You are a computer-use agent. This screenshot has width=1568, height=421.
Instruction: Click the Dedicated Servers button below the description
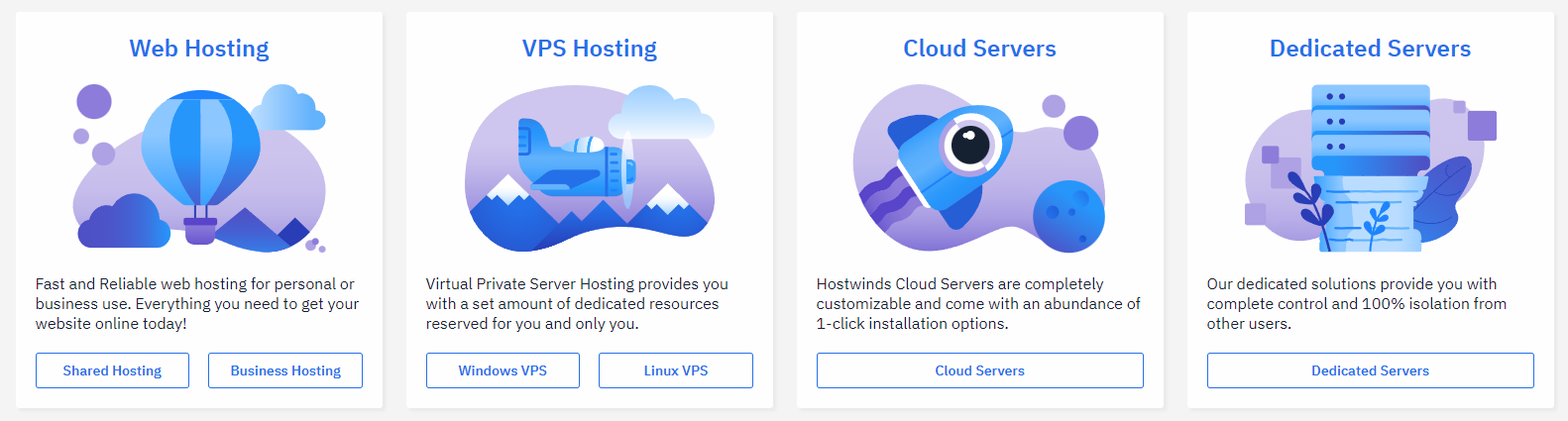tap(1370, 370)
